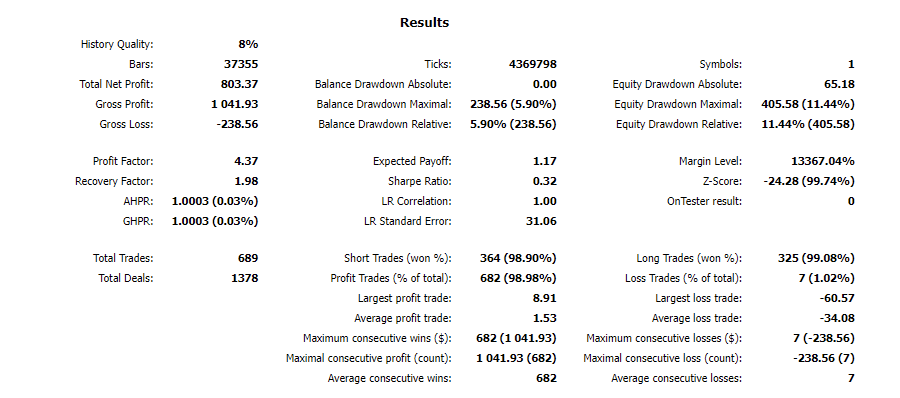Click the Z-Score value
900x398 pixels.
pyautogui.click(x=809, y=181)
